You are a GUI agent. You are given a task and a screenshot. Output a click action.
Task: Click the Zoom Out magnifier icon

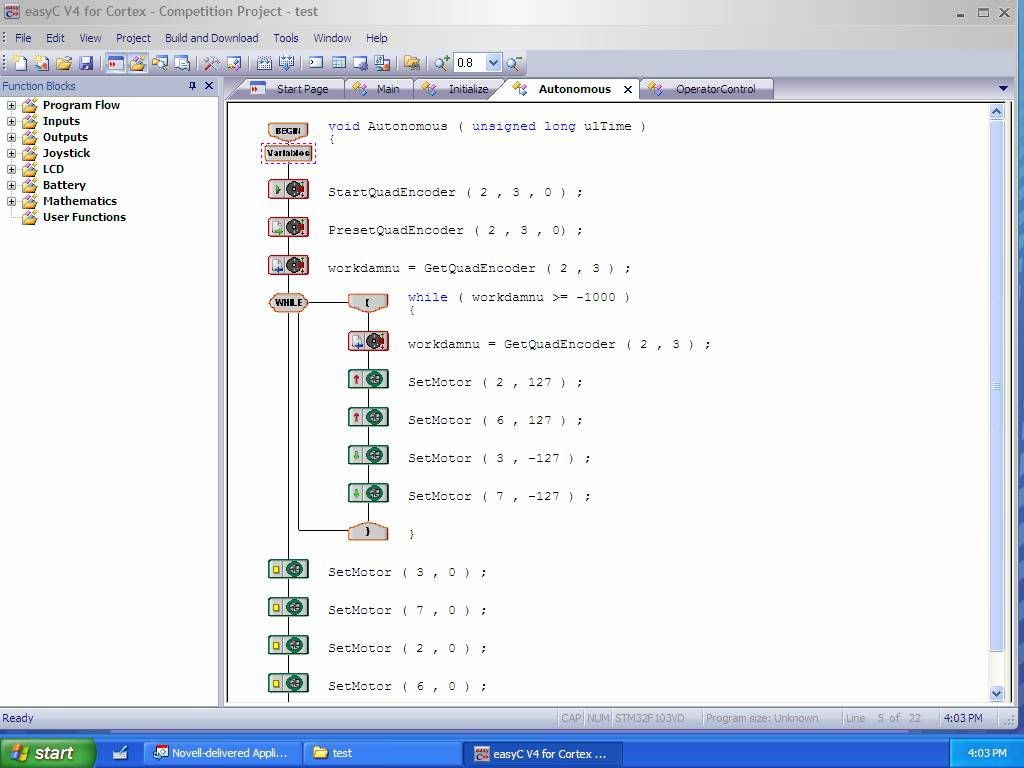(x=514, y=63)
